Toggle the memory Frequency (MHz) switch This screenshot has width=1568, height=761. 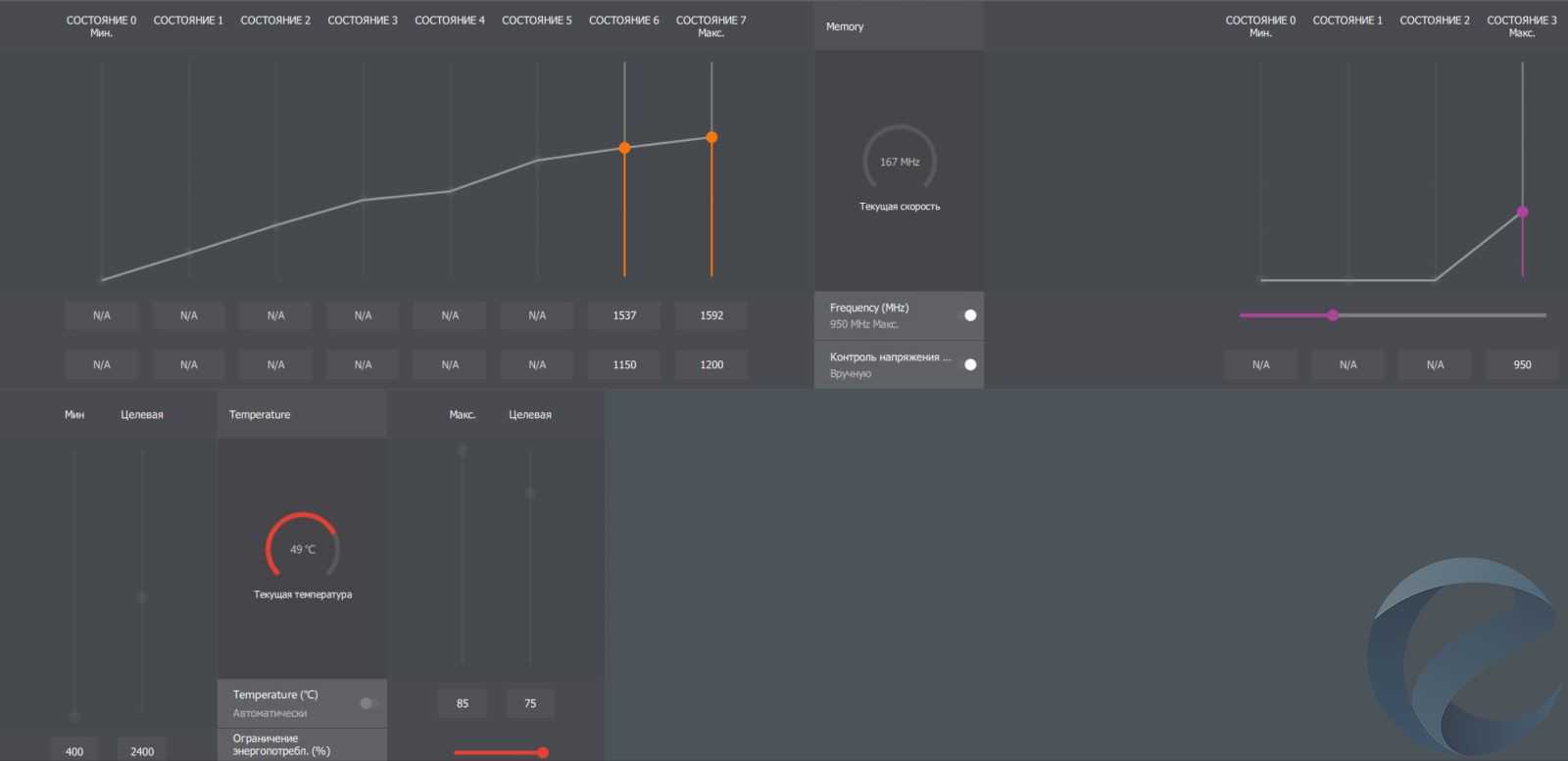coord(969,315)
